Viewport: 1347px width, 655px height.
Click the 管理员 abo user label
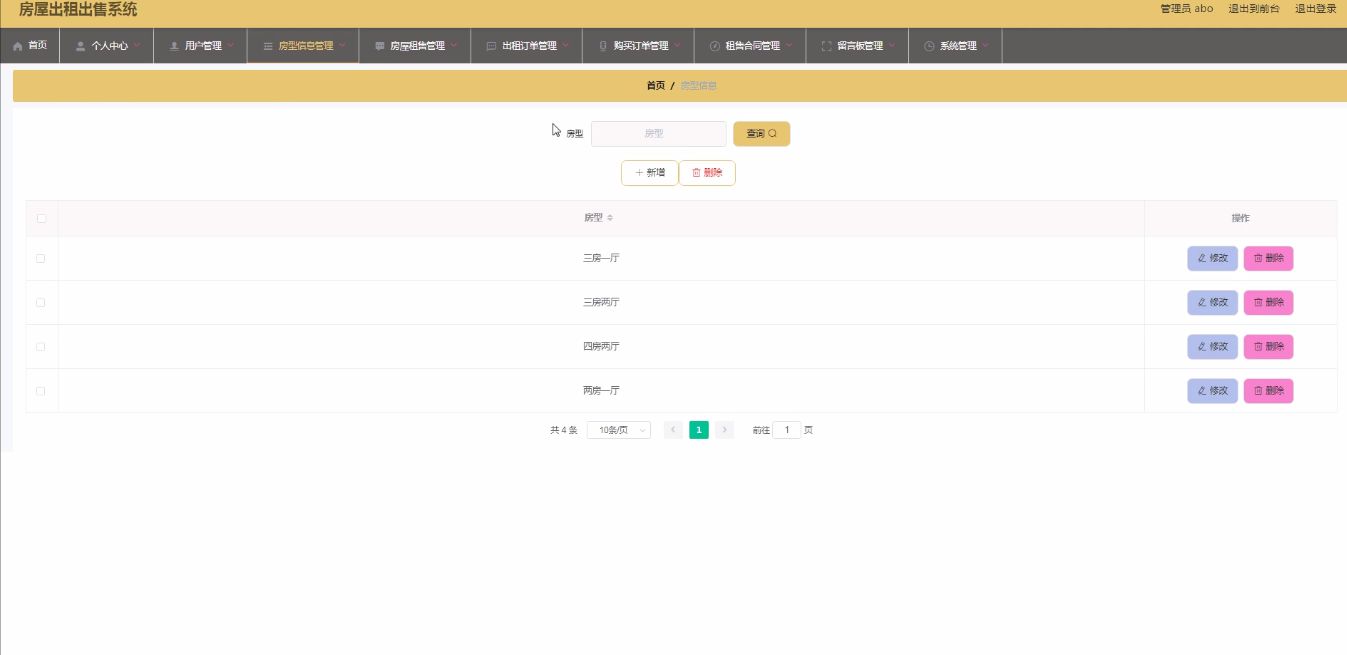(x=1187, y=9)
